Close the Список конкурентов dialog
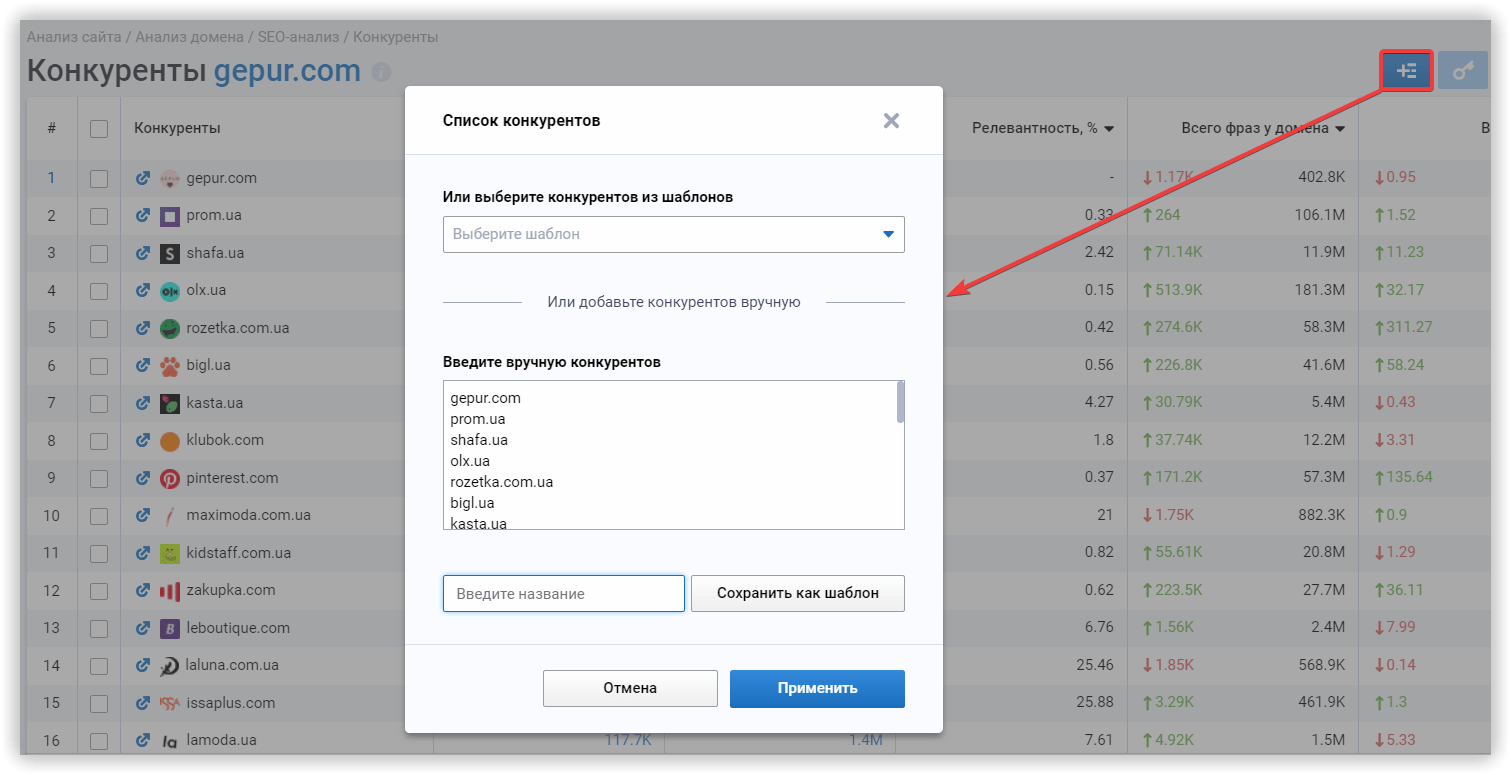This screenshot has width=1511, height=775. pyautogui.click(x=891, y=121)
